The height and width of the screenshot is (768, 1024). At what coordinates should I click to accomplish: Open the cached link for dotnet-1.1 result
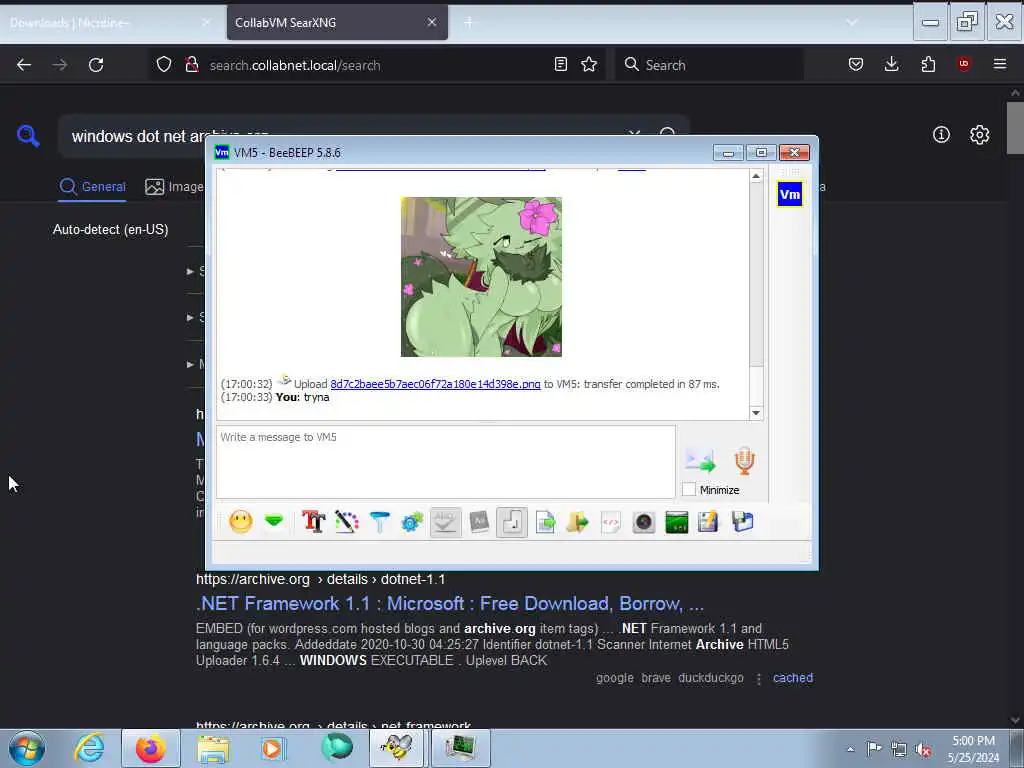coord(793,678)
